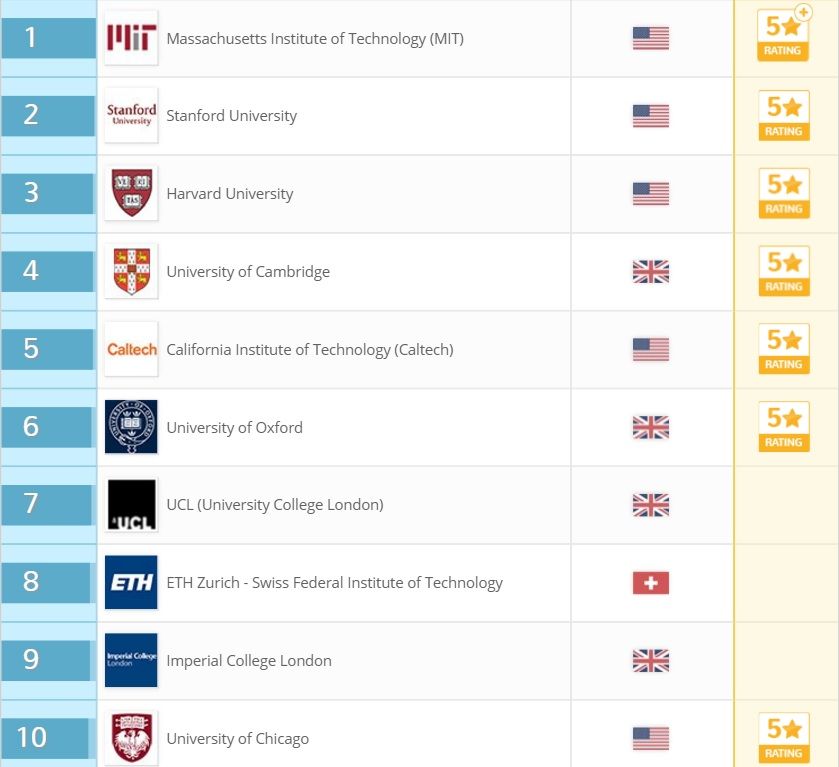
Task: Click the UCL black logo
Action: [x=131, y=505]
